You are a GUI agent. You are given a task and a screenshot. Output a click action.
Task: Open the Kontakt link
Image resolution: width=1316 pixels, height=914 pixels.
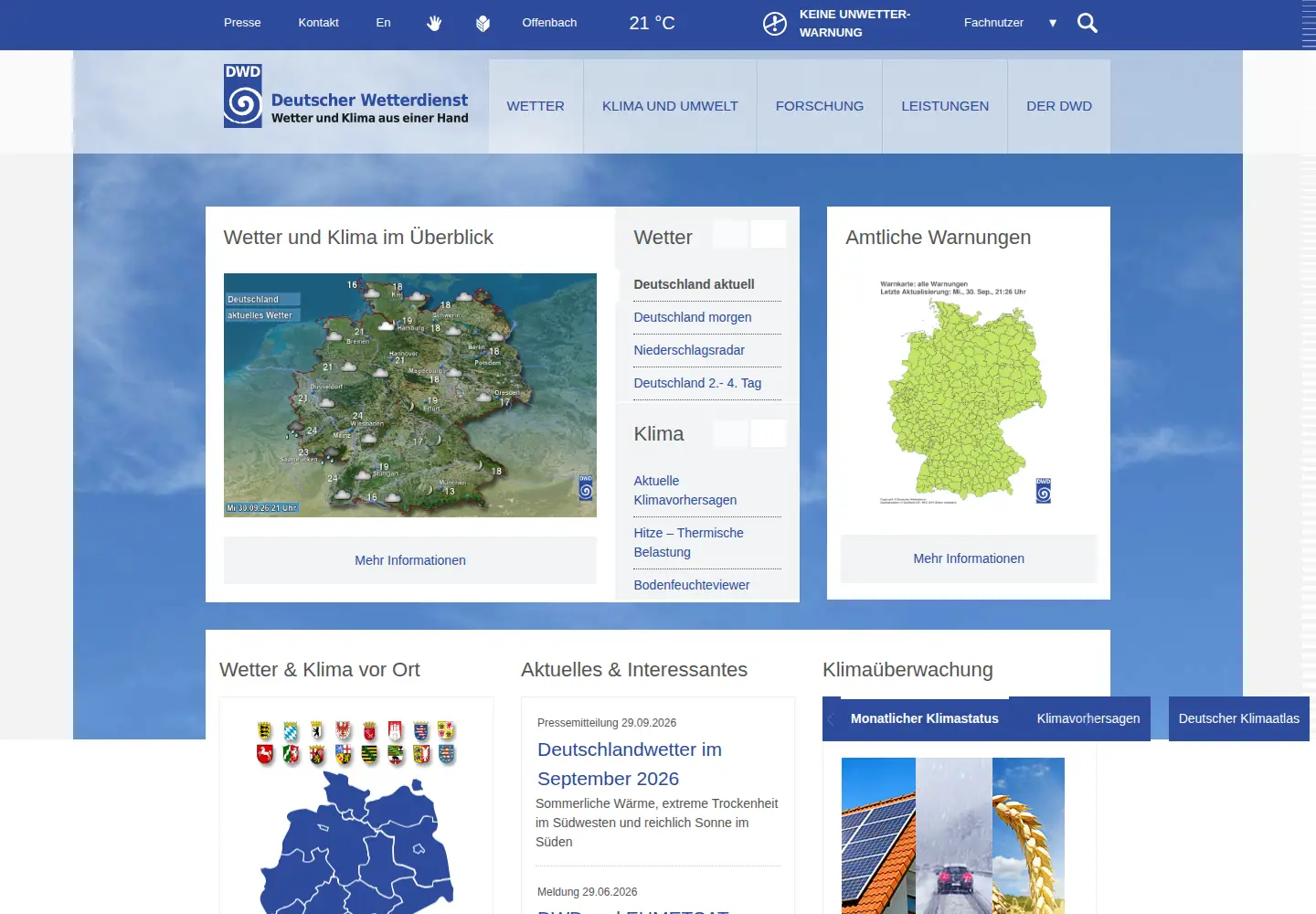pyautogui.click(x=318, y=23)
